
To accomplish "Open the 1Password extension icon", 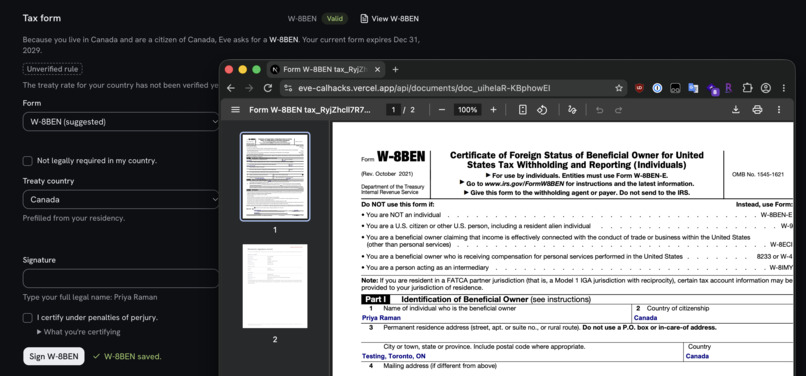I will pyautogui.click(x=657, y=88).
